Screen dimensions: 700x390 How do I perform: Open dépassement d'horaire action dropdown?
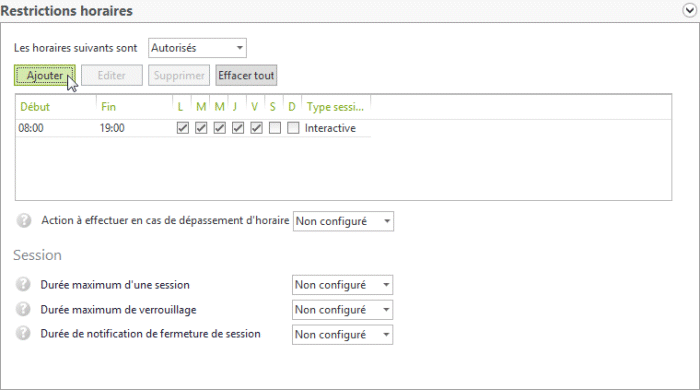click(343, 221)
